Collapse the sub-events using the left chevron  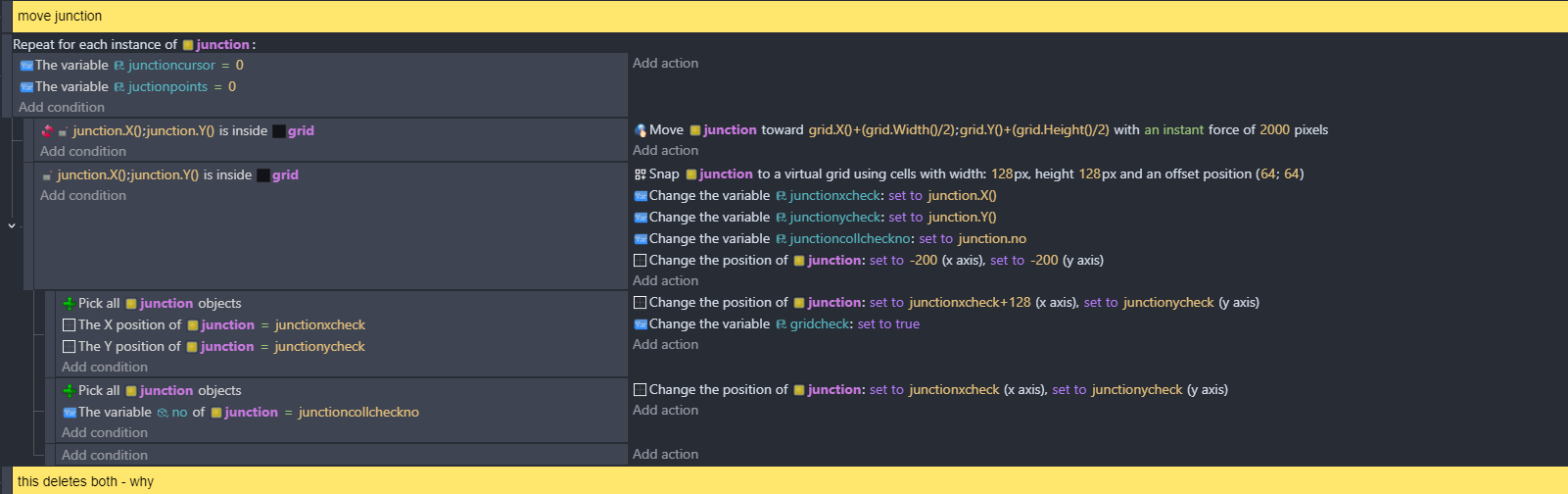tap(12, 225)
